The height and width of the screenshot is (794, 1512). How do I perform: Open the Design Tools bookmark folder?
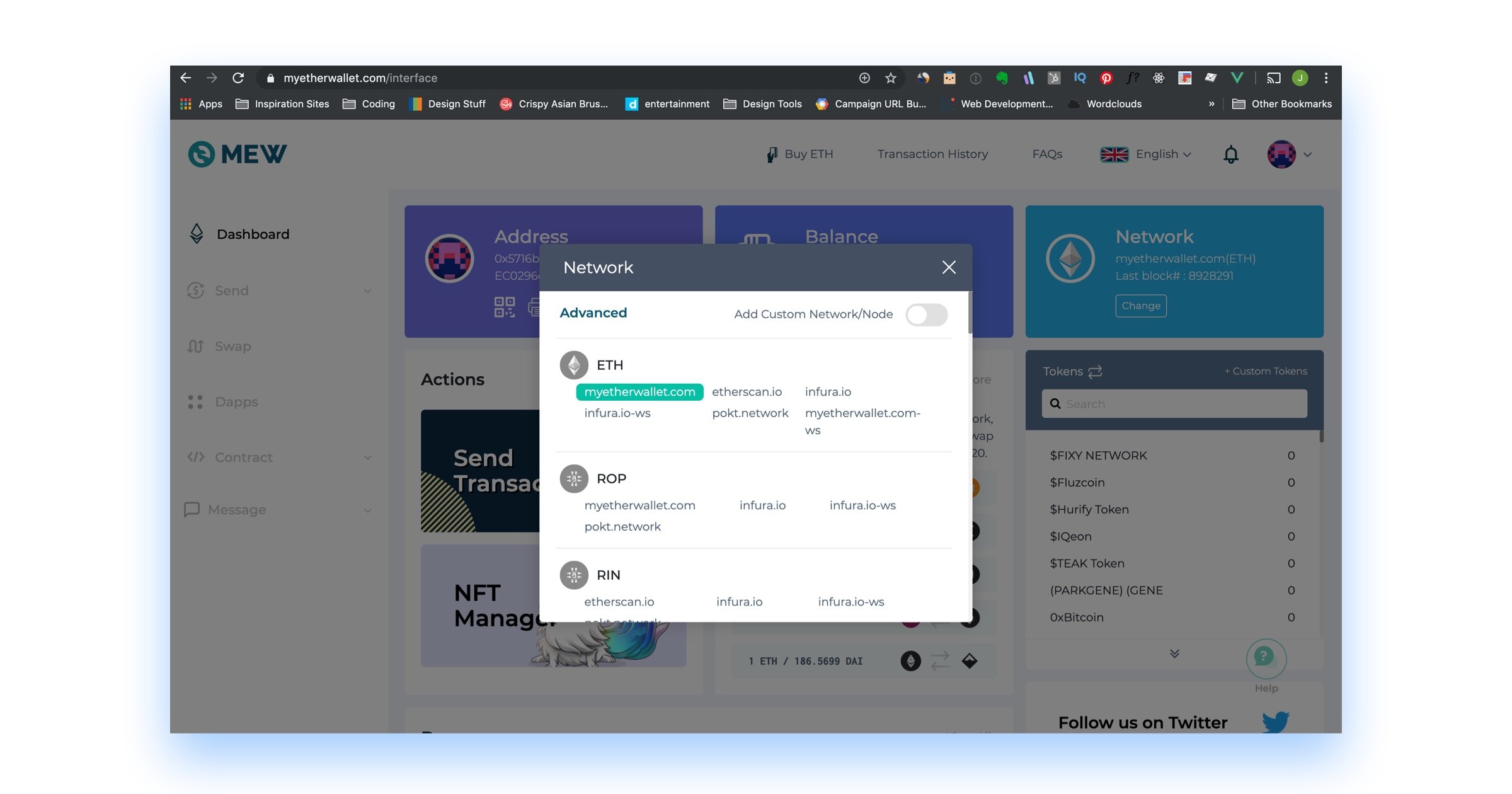[x=762, y=104]
